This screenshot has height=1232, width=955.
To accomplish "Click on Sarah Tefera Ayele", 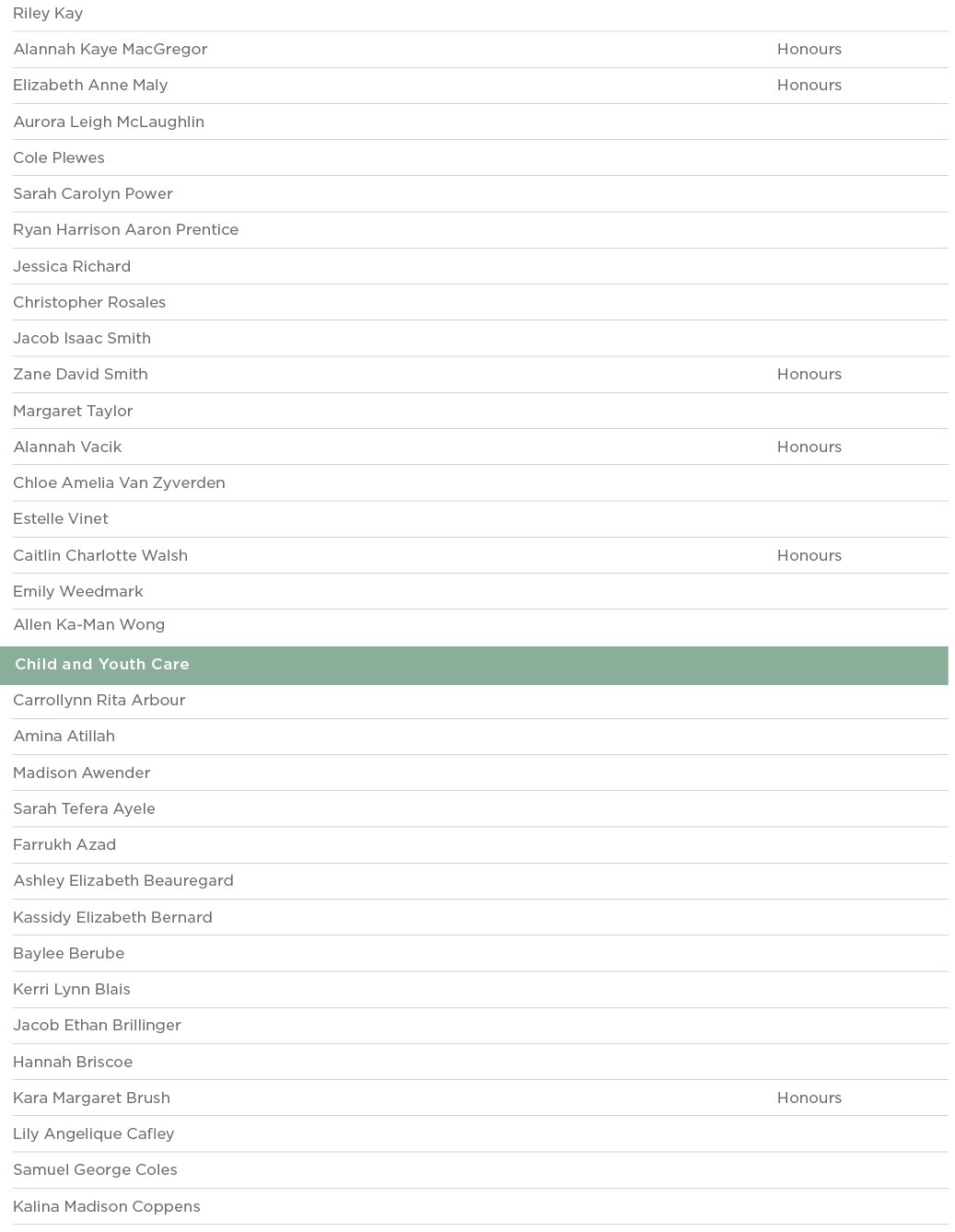I will click(x=84, y=808).
